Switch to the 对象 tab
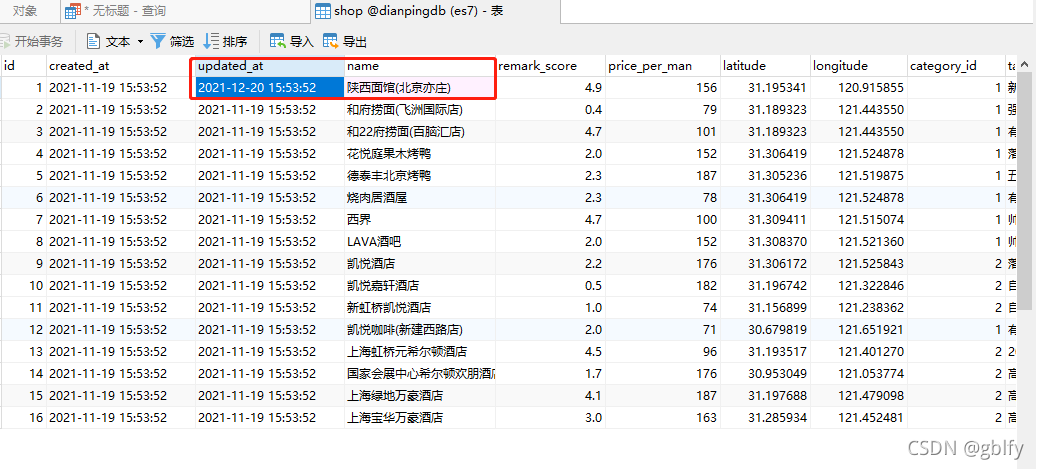1039x469 pixels. [x=25, y=11]
